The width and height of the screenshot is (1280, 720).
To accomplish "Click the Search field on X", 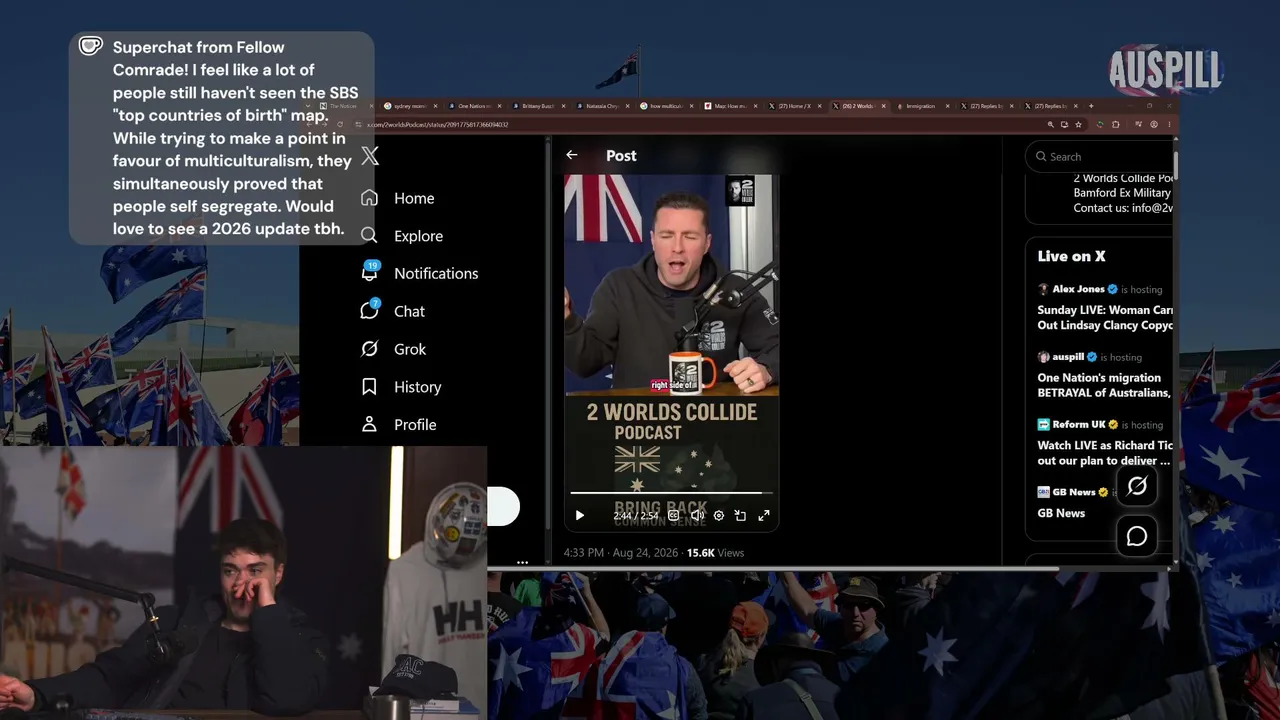I will (1100, 156).
